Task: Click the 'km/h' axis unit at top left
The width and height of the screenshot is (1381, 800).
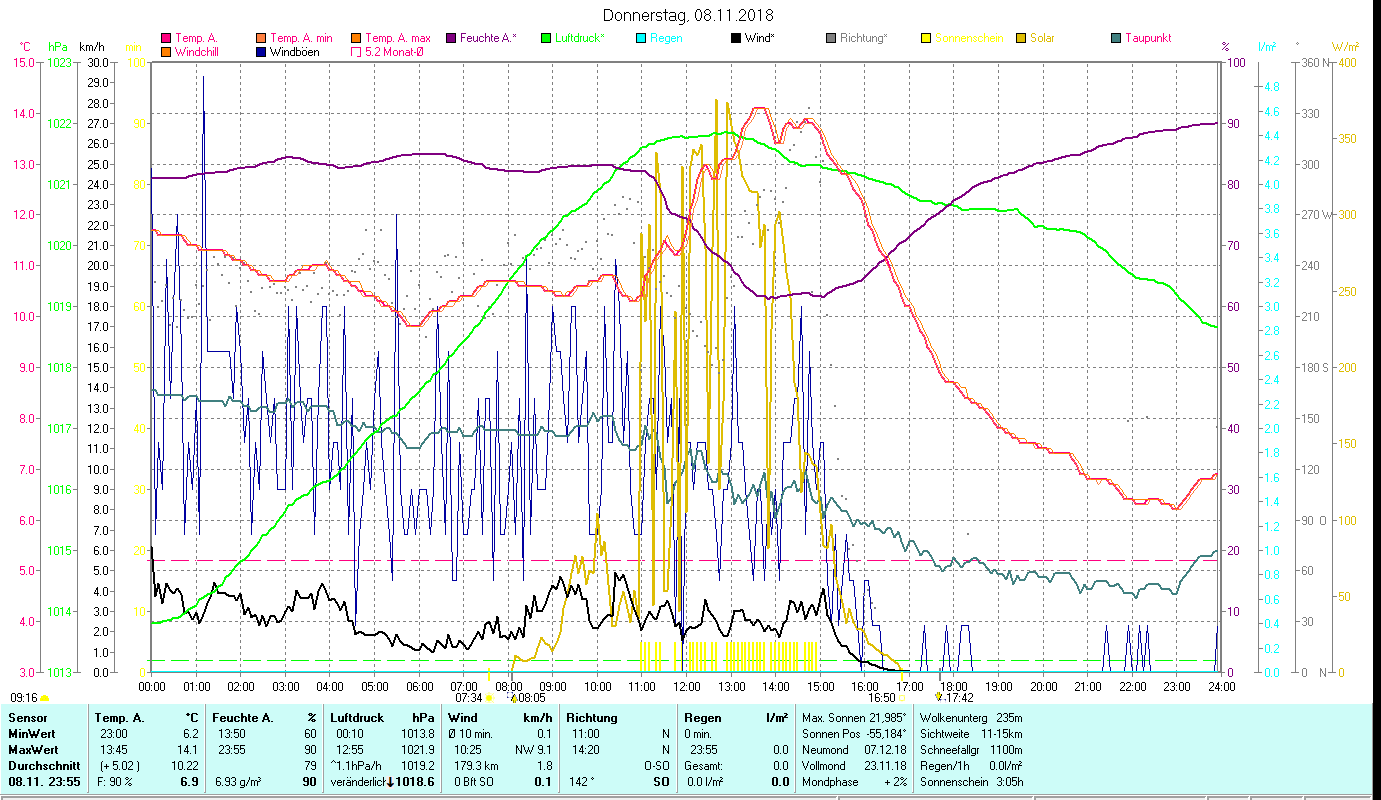Action: pyautogui.click(x=91, y=47)
